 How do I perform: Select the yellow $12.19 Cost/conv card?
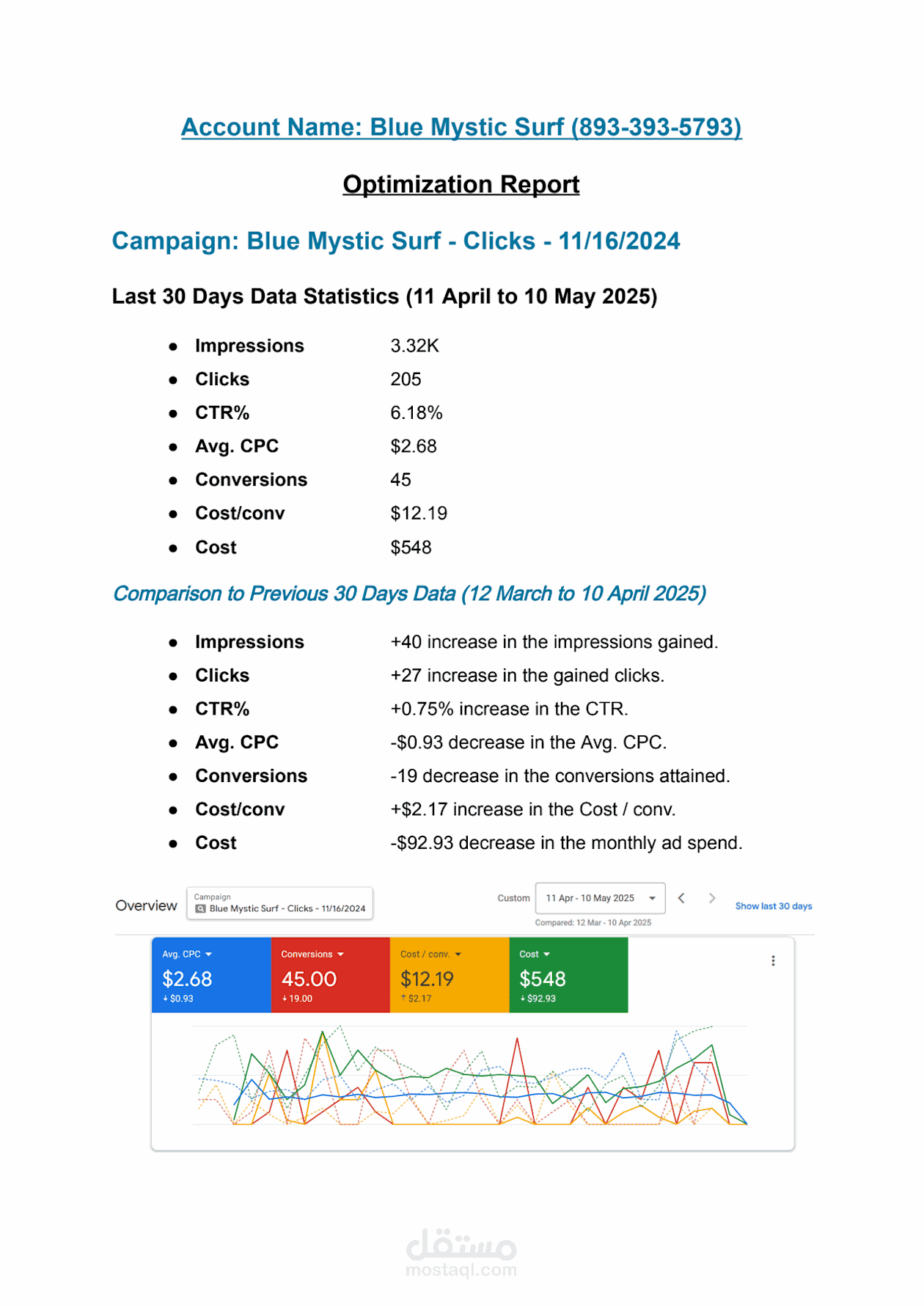(450, 975)
